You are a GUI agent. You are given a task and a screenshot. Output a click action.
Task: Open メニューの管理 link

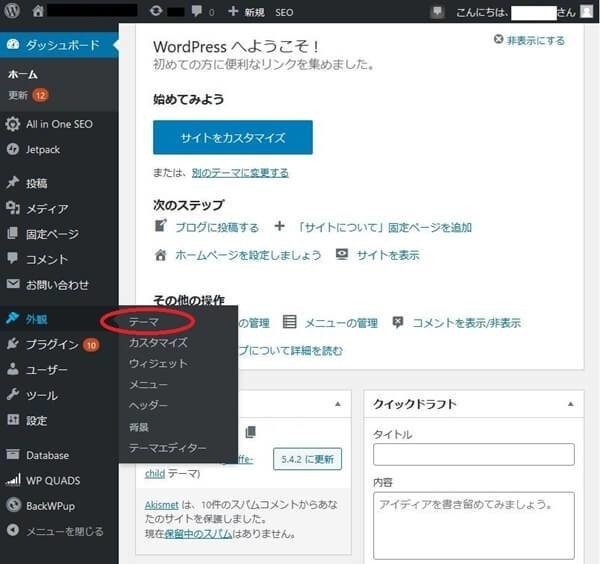341,323
